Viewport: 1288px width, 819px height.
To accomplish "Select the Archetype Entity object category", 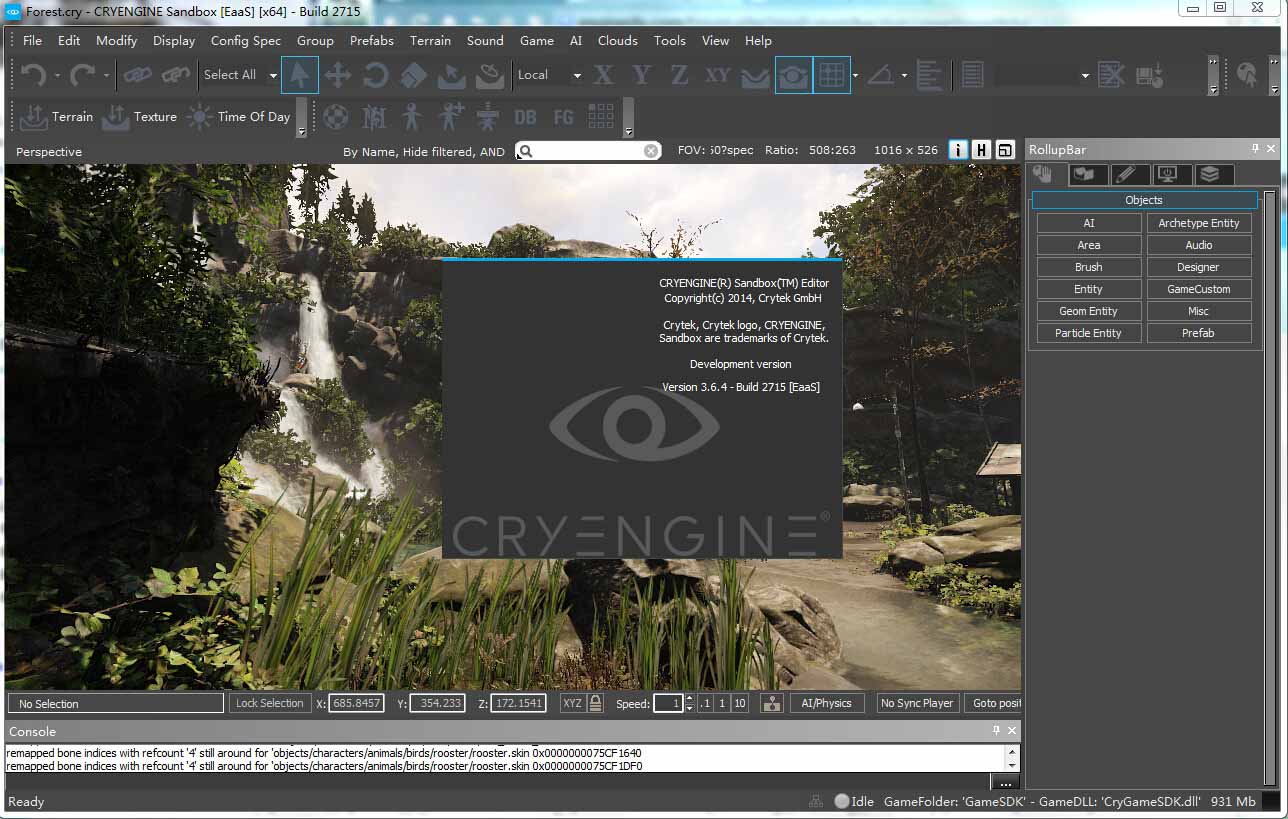I will pos(1198,223).
